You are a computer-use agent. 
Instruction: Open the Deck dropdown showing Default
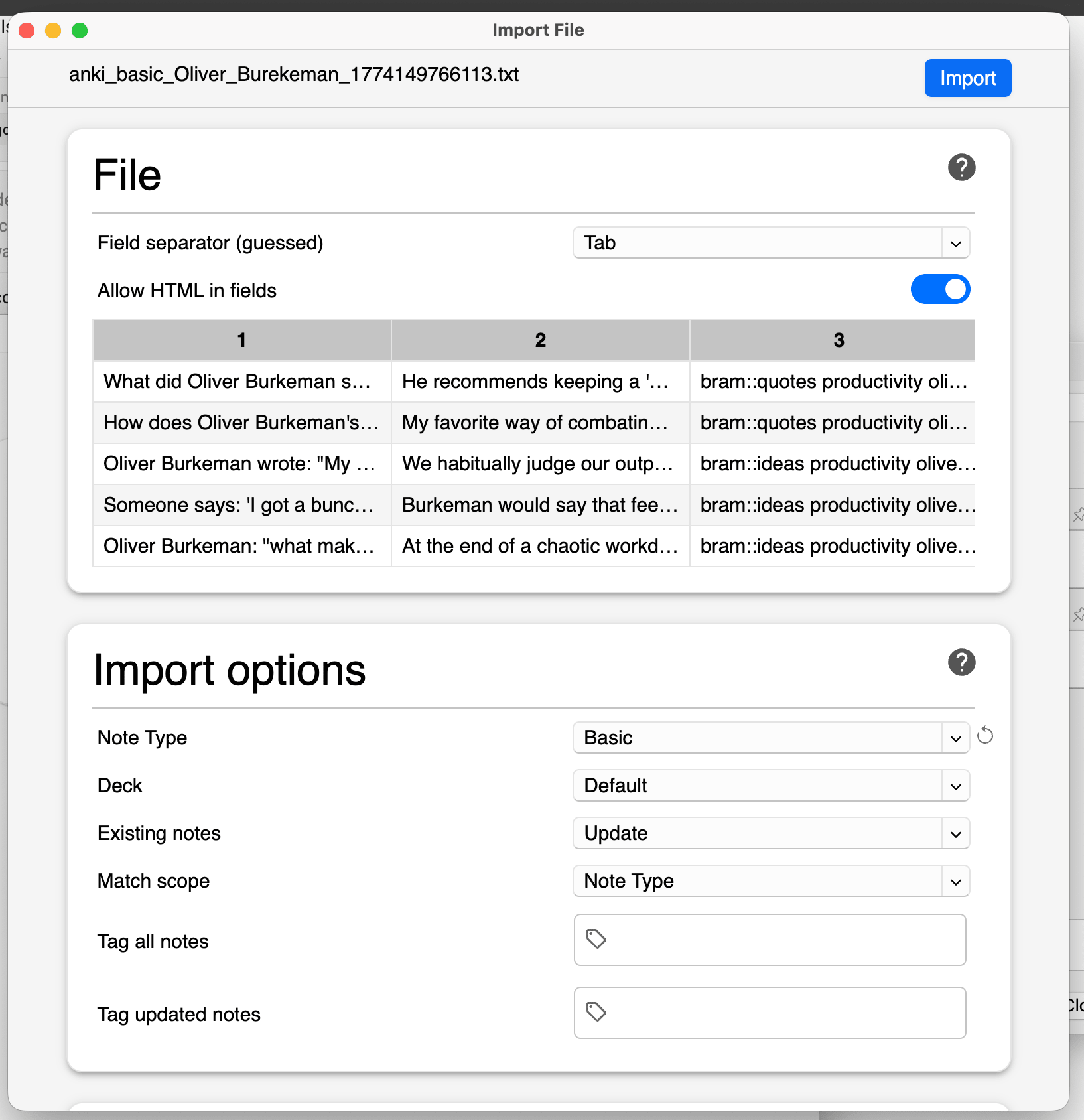coord(771,786)
